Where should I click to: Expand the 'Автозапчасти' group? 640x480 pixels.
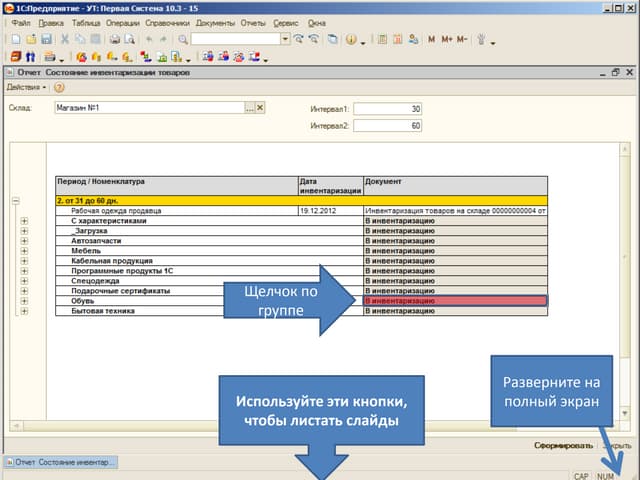tap(24, 241)
